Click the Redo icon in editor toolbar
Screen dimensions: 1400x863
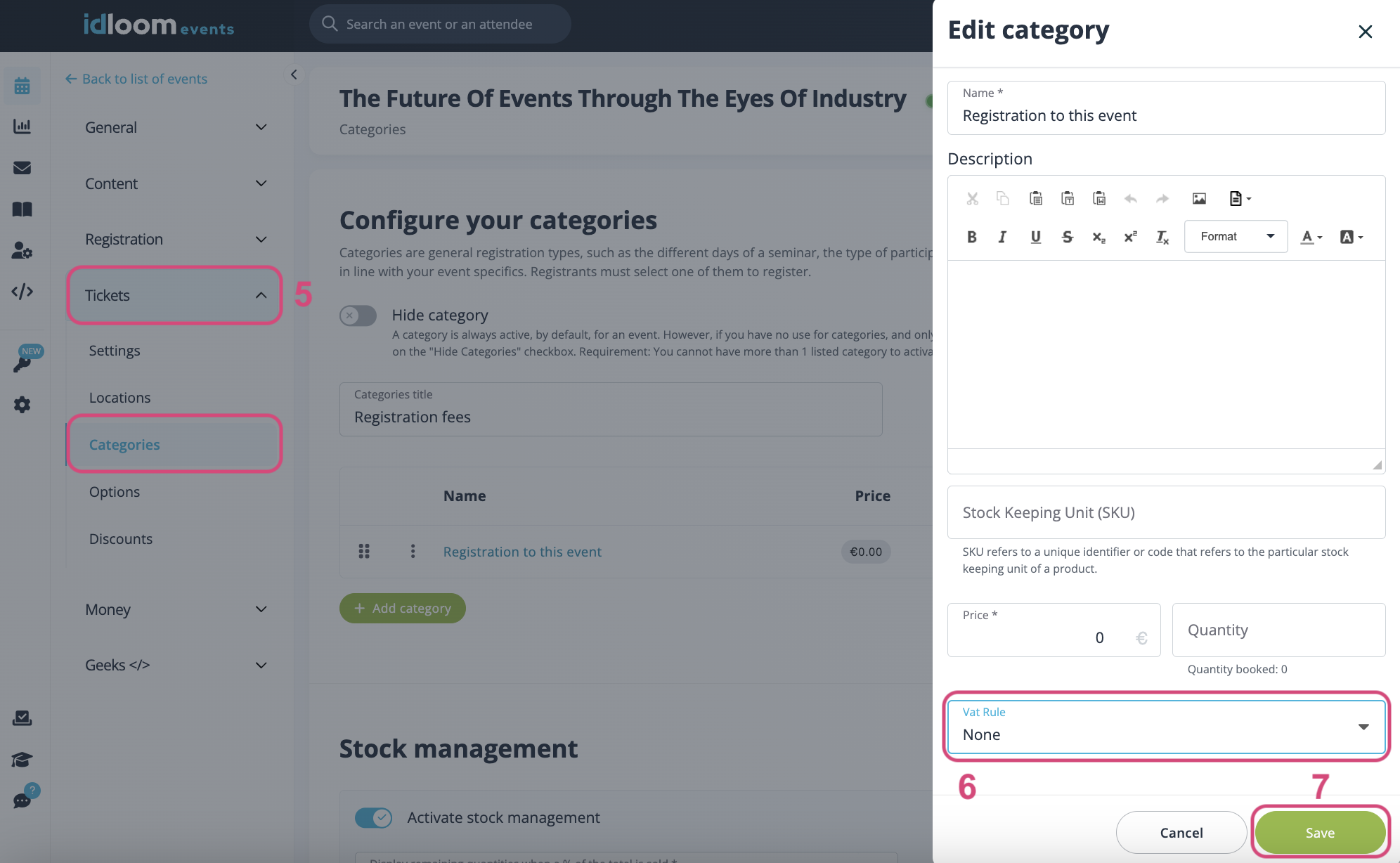1162,198
